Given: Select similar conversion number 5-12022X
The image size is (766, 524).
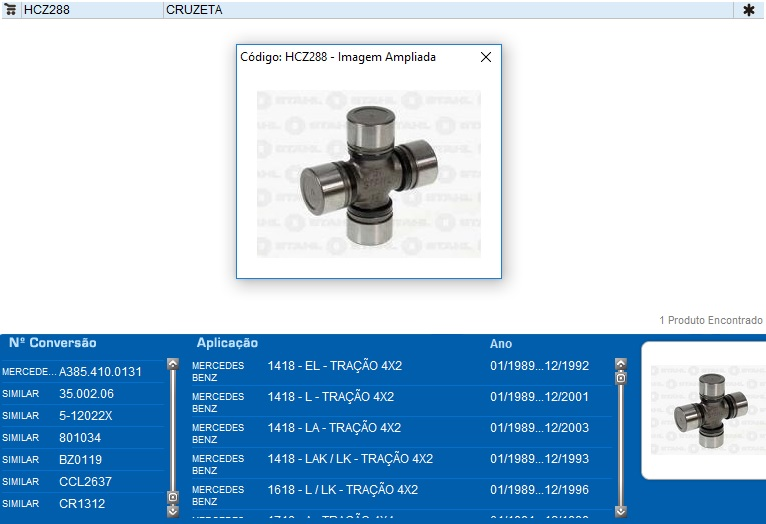Looking at the screenshot, I should pos(86,416).
